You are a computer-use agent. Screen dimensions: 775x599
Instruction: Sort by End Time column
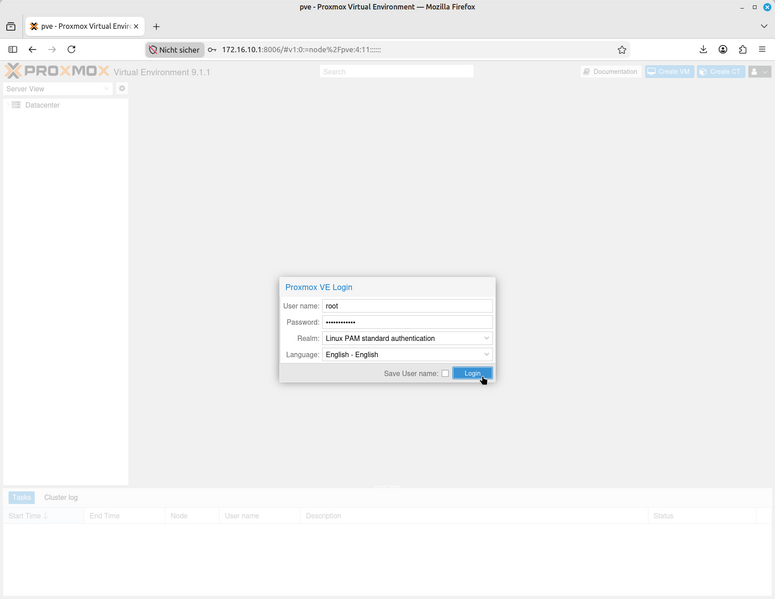click(x=125, y=515)
